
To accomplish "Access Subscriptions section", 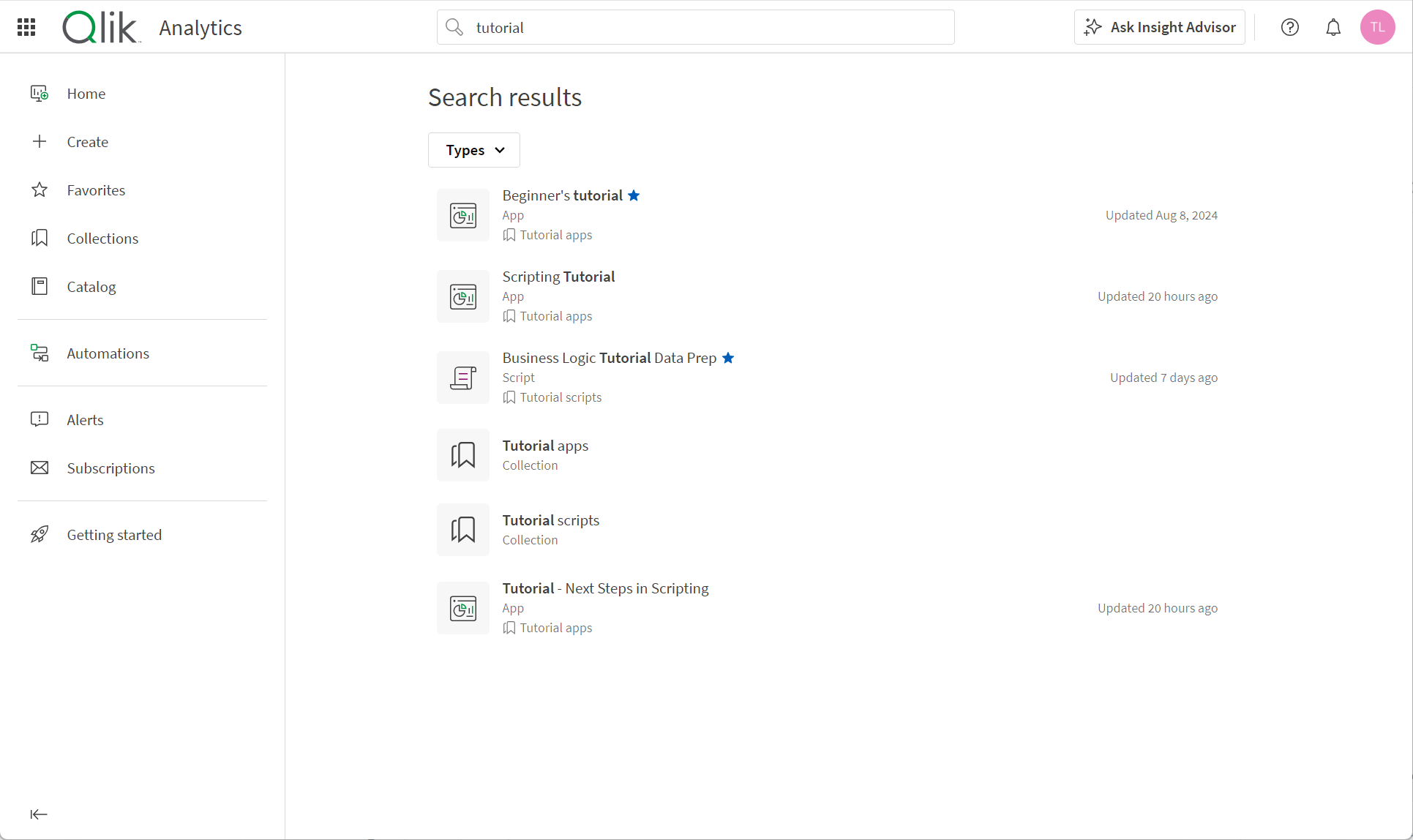I will 111,467.
